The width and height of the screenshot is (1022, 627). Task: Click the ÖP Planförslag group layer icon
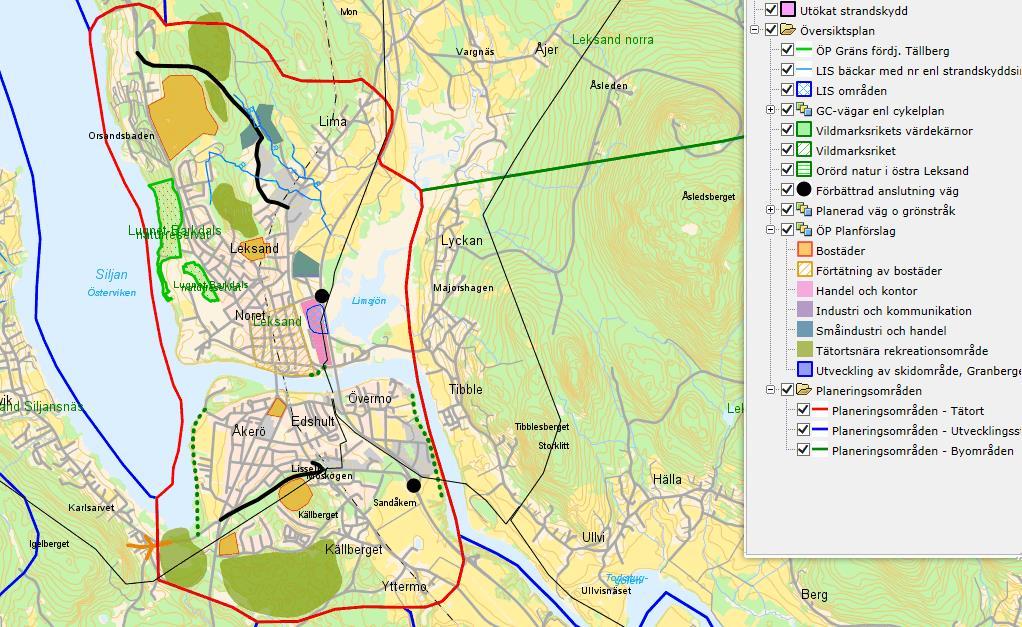coord(804,230)
